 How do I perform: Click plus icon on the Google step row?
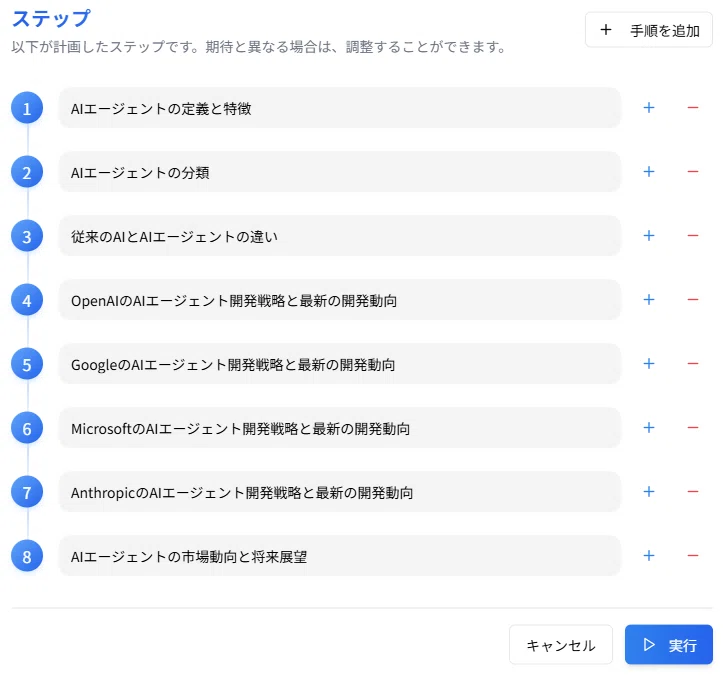pyautogui.click(x=649, y=364)
